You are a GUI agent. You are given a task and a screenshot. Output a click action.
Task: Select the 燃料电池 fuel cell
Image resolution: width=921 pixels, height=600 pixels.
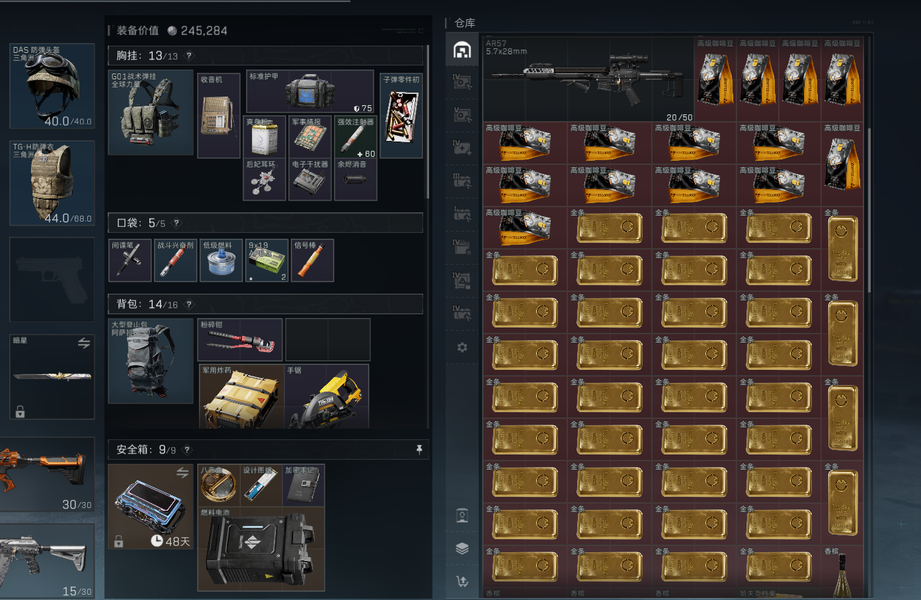click(261, 549)
